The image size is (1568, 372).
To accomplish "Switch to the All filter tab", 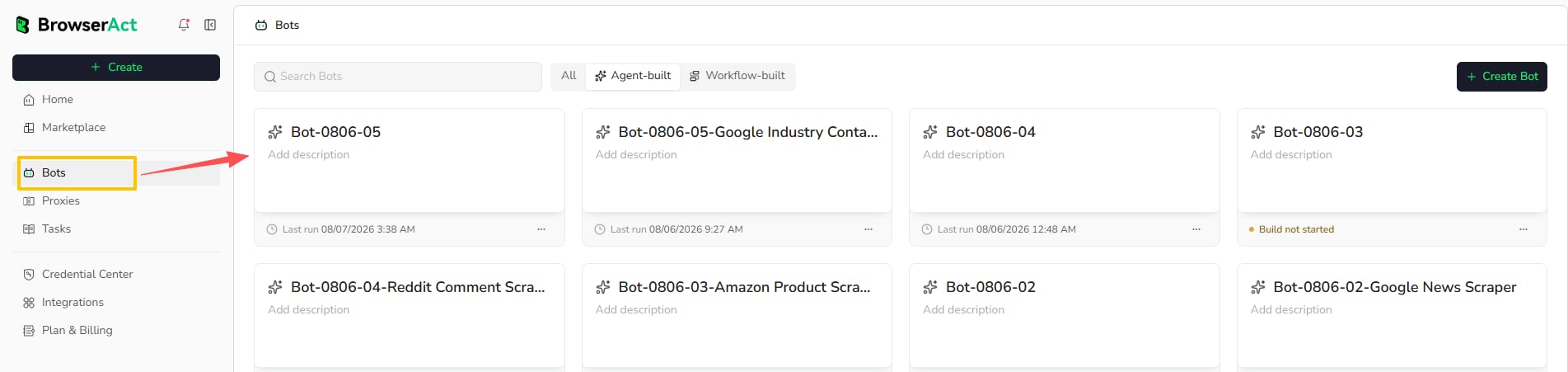I will point(569,76).
